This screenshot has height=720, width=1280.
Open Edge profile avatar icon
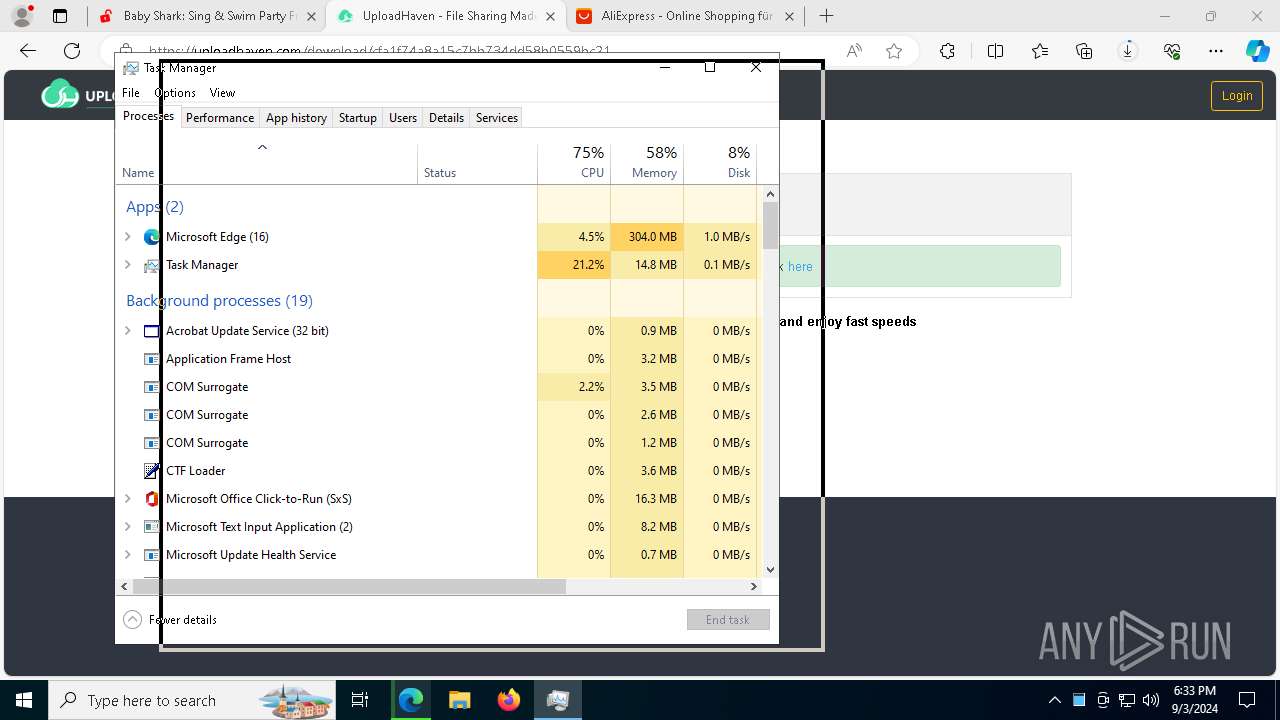22,16
